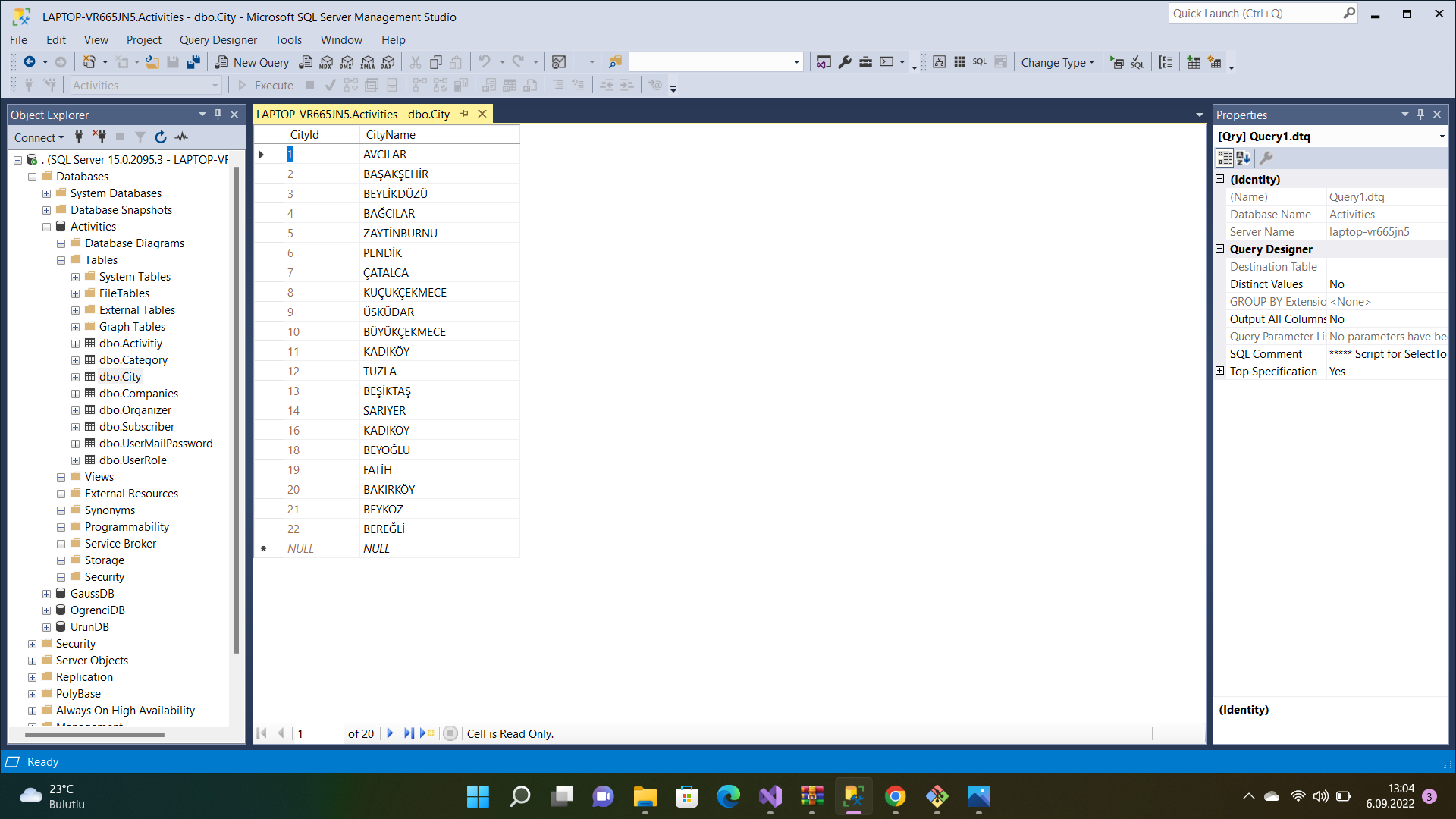Click Activity Monitor icon in Object Explorer
Image resolution: width=1456 pixels, height=819 pixels.
pos(181,137)
